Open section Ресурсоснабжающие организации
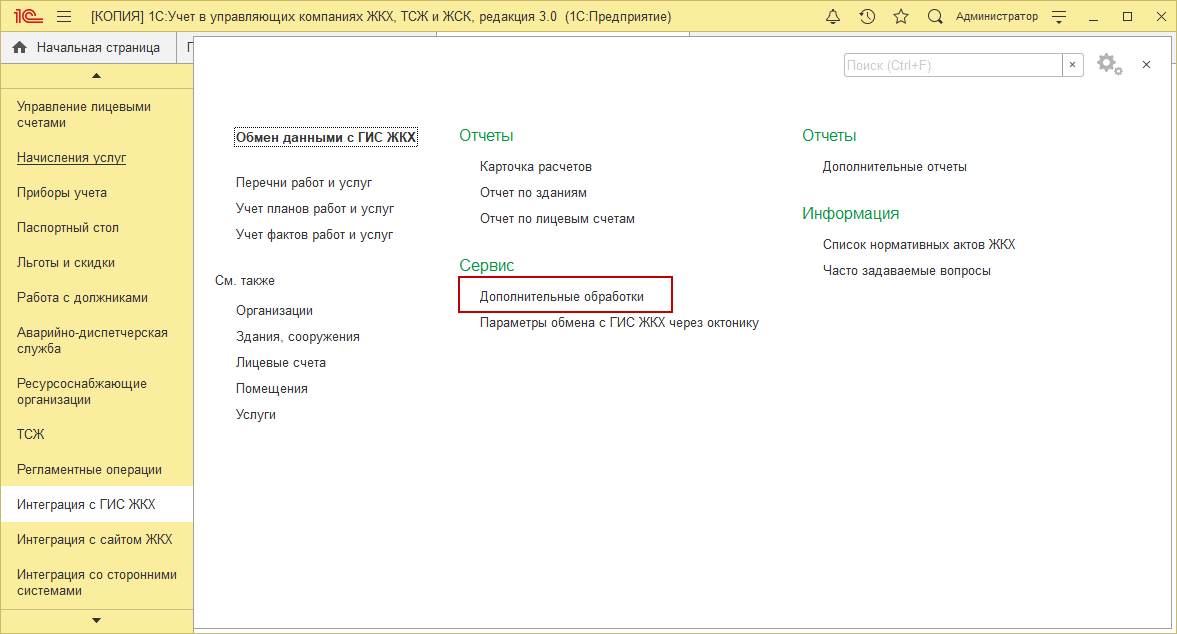 pos(82,392)
